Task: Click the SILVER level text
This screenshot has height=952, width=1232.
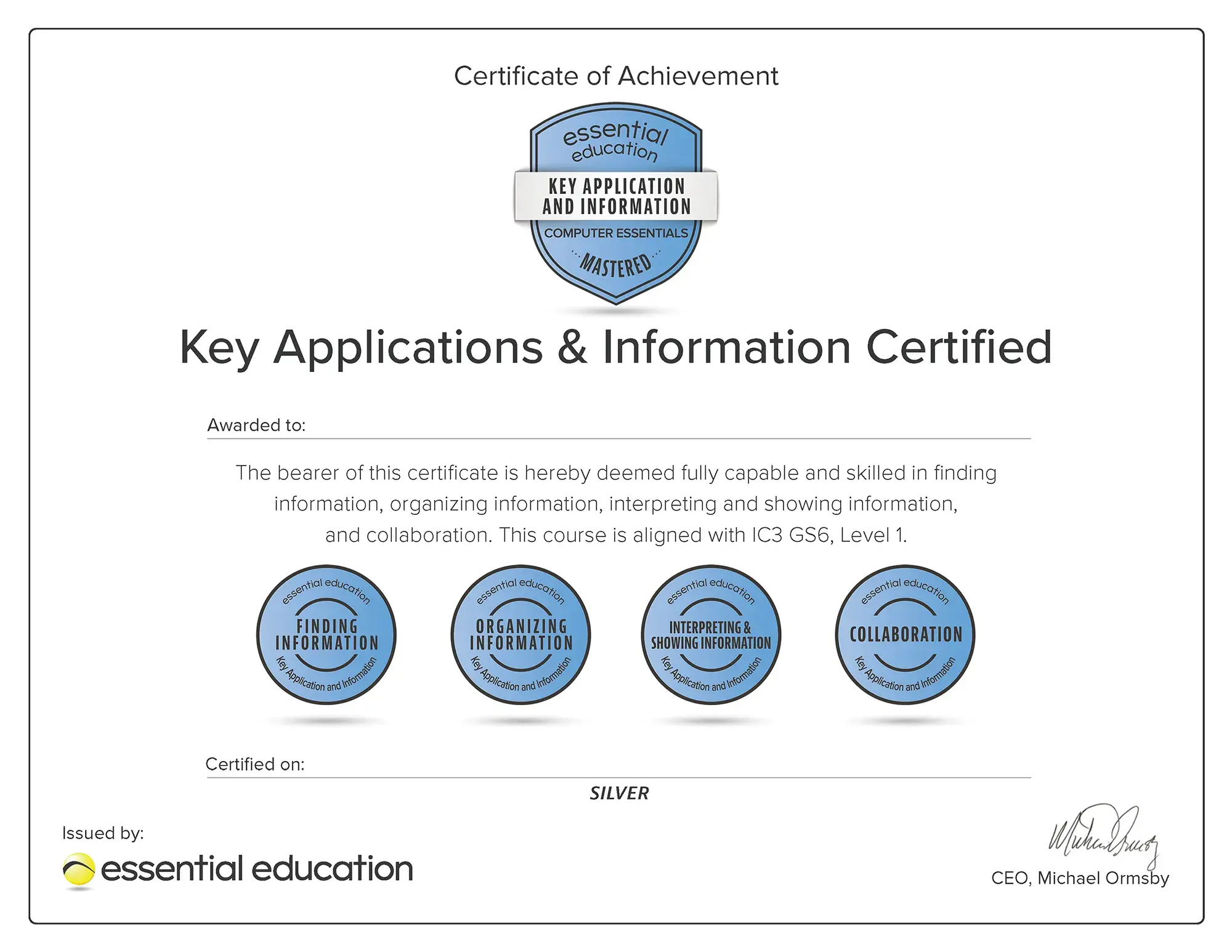Action: [x=619, y=793]
